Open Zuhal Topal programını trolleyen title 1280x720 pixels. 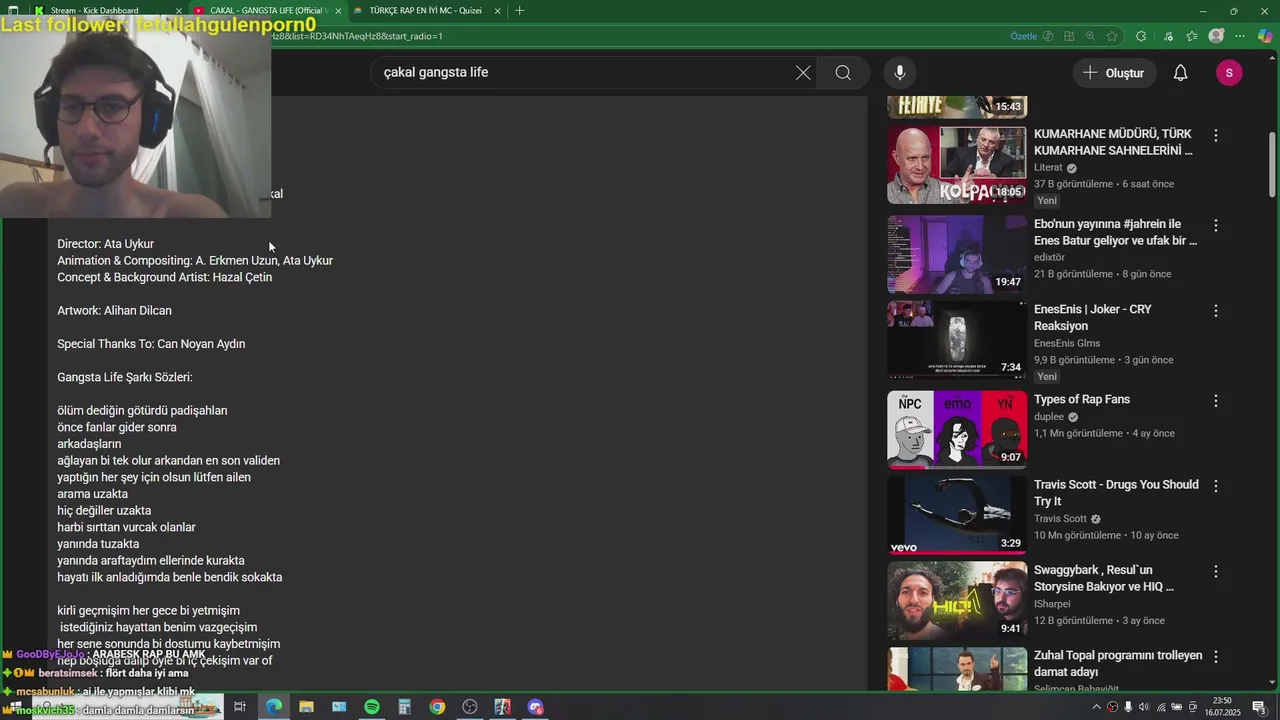click(1118, 664)
